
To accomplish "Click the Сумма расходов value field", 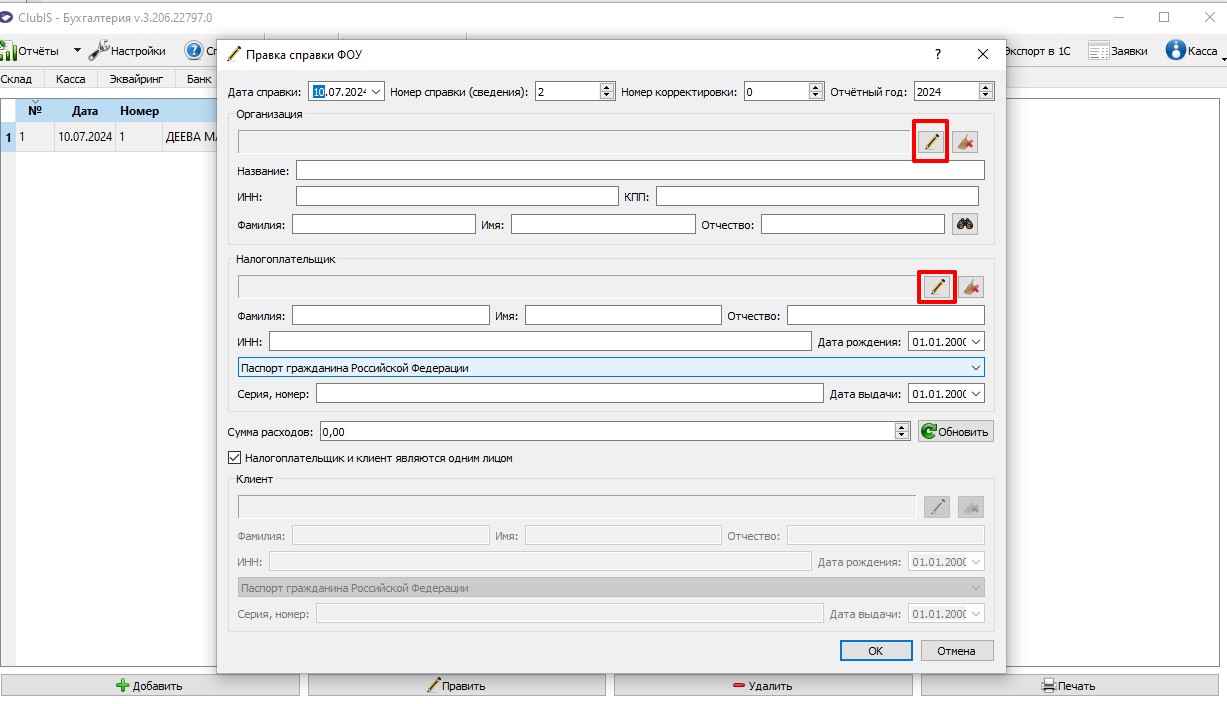I will pyautogui.click(x=607, y=432).
